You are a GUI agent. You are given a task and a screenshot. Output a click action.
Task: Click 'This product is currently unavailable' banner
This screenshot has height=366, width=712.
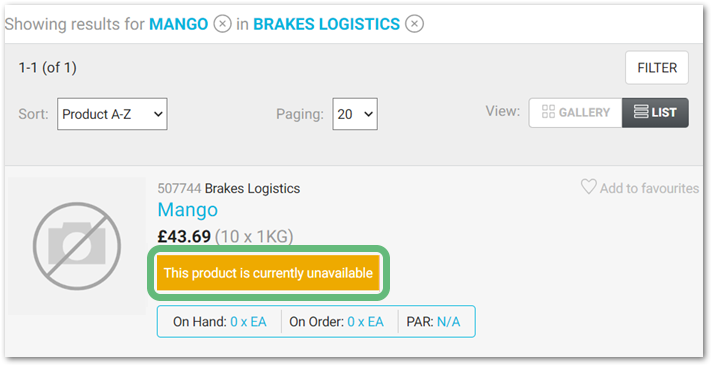click(268, 273)
